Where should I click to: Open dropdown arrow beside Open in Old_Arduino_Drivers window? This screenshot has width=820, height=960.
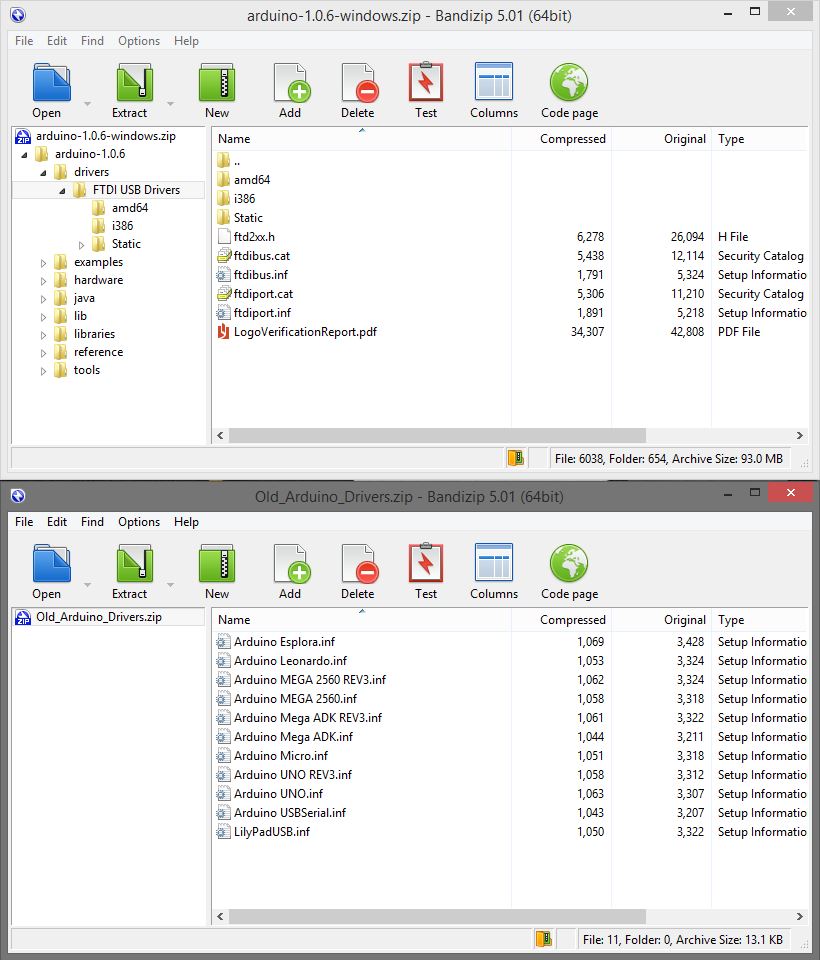pyautogui.click(x=87, y=585)
